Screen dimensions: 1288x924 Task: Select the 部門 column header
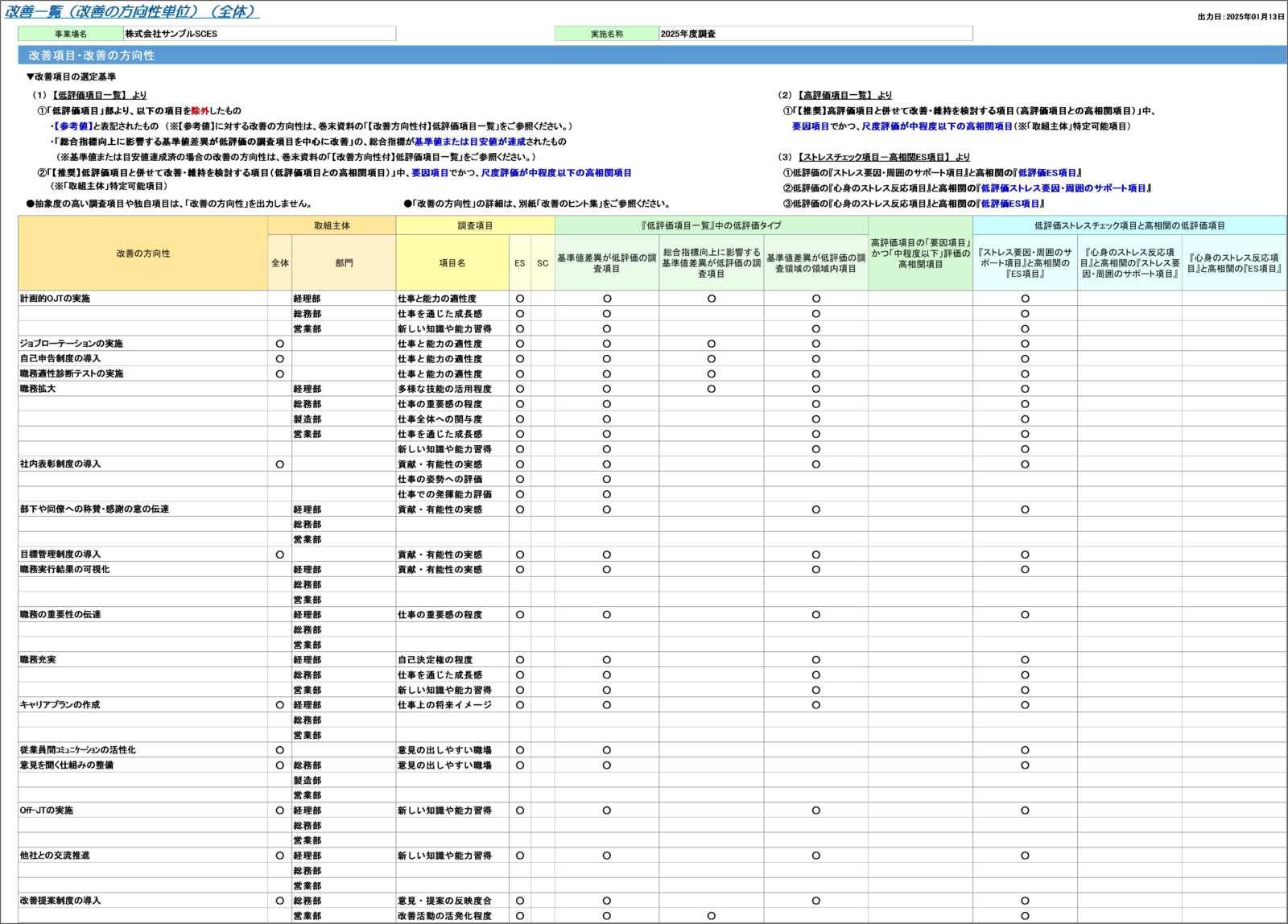tap(344, 263)
